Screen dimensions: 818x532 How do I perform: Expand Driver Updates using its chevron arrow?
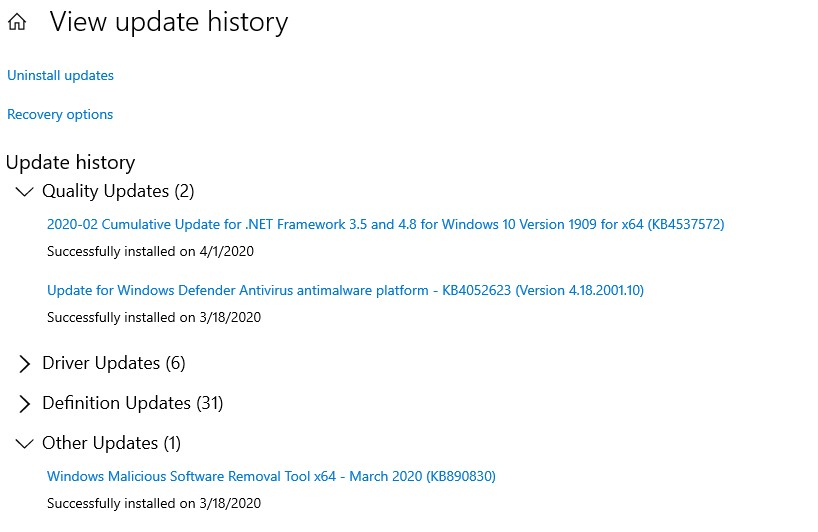click(x=24, y=364)
